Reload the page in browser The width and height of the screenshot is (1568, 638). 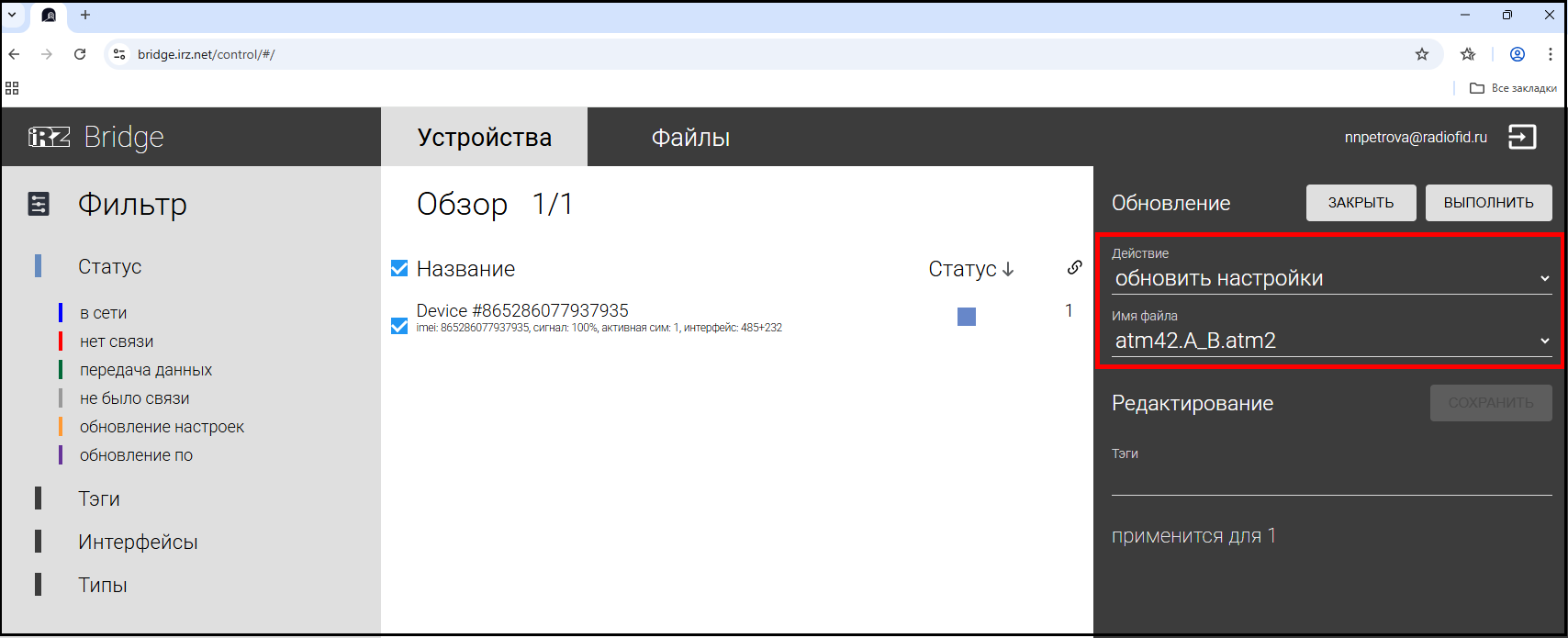point(80,54)
